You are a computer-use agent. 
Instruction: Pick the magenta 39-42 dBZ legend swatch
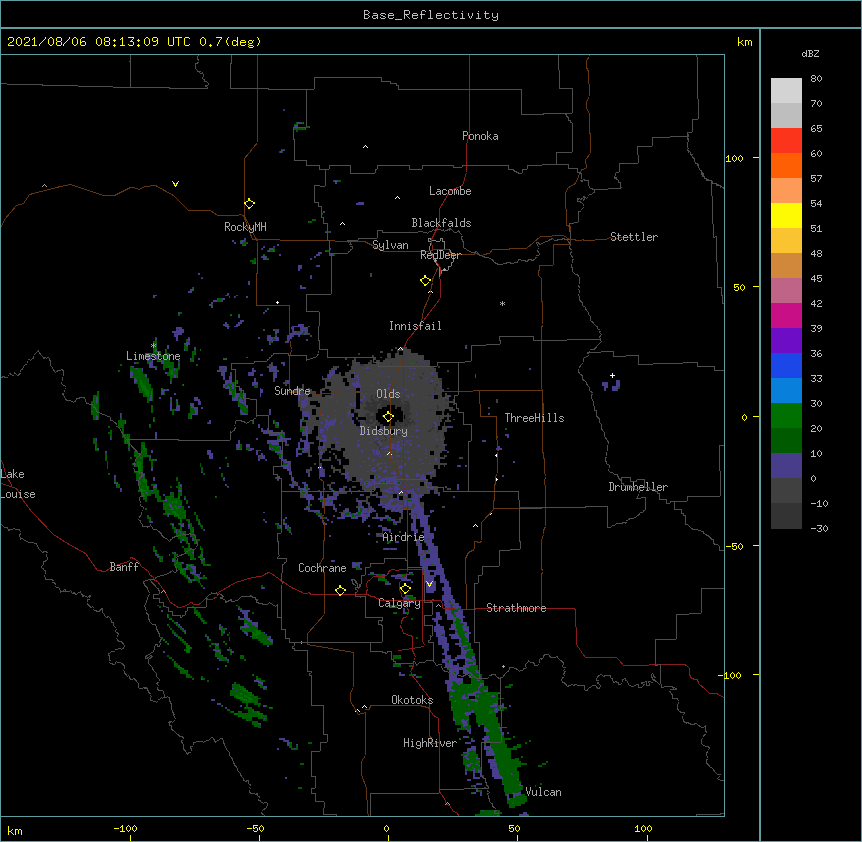pos(786,315)
